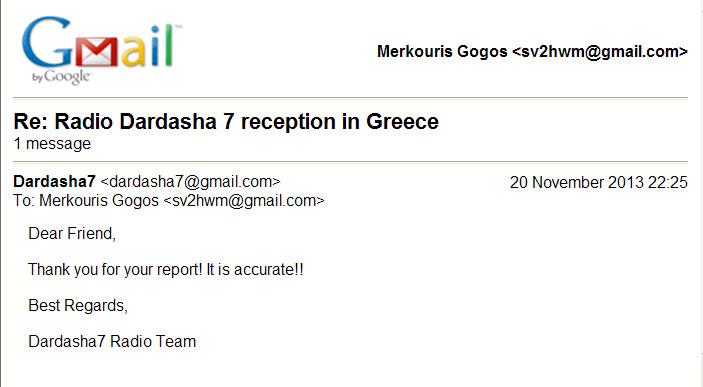The height and width of the screenshot is (387, 703).
Task: Click the sv2hwm@gmail.com address in the top right
Action: pos(600,52)
